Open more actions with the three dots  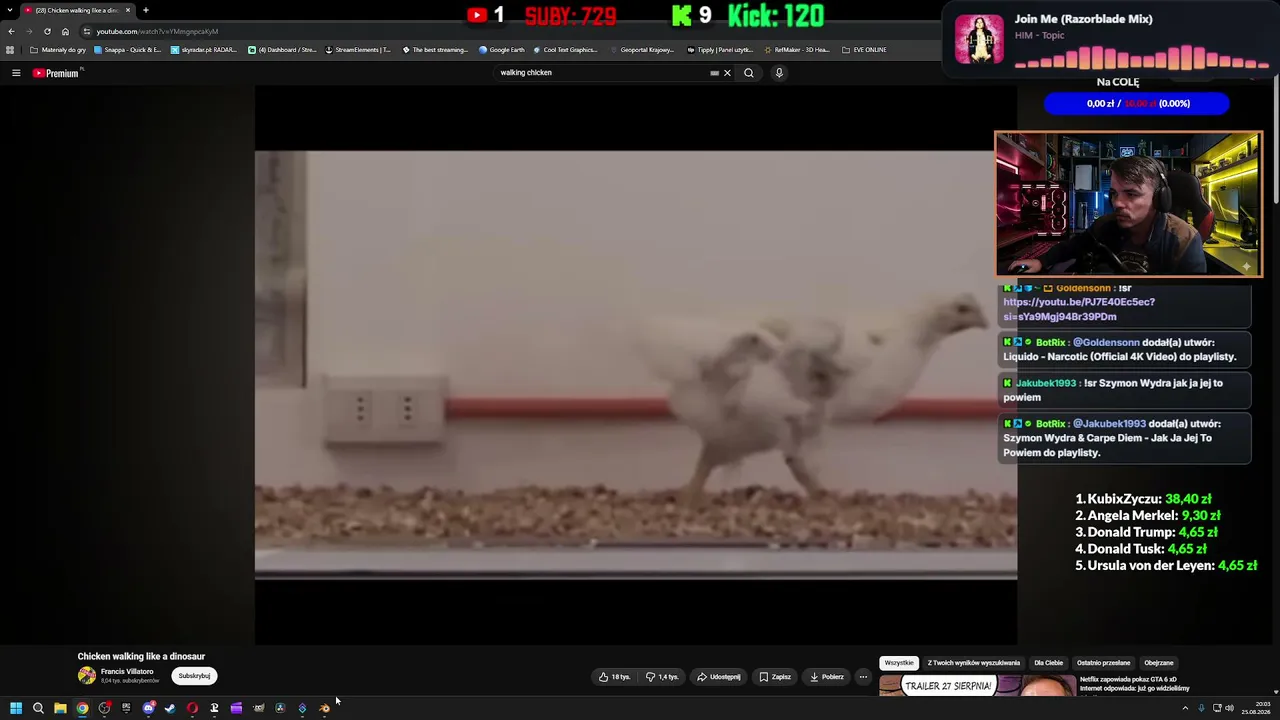point(863,677)
